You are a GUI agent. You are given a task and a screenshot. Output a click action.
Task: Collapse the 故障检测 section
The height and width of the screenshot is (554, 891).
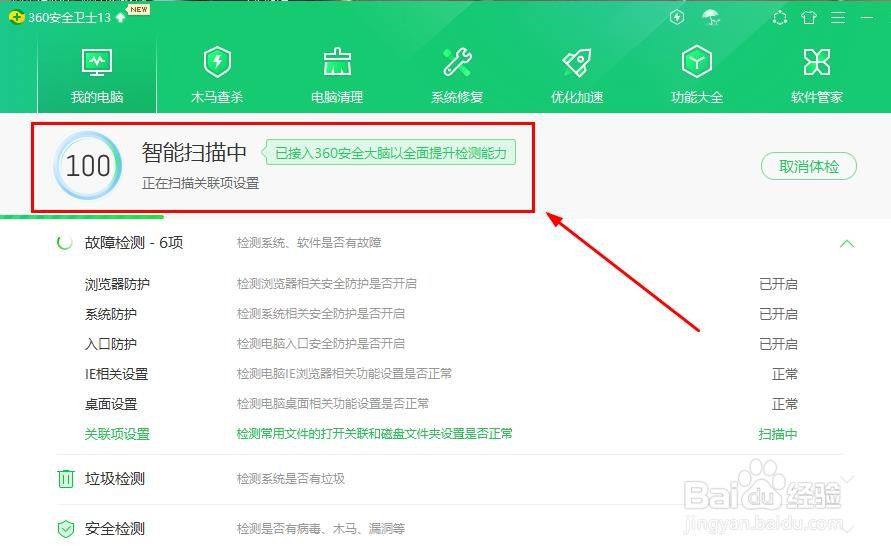pyautogui.click(x=847, y=243)
